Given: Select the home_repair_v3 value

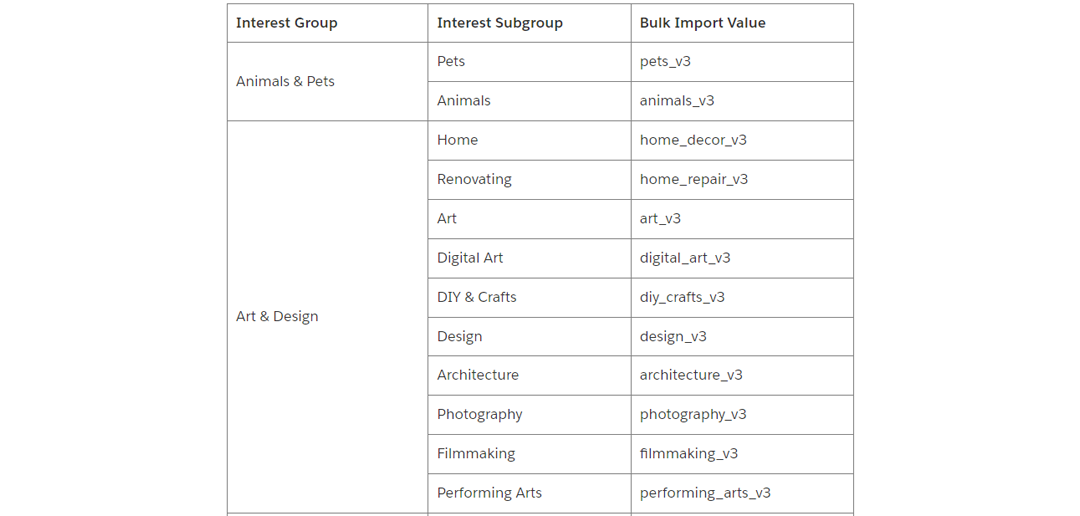Looking at the screenshot, I should pos(694,179).
